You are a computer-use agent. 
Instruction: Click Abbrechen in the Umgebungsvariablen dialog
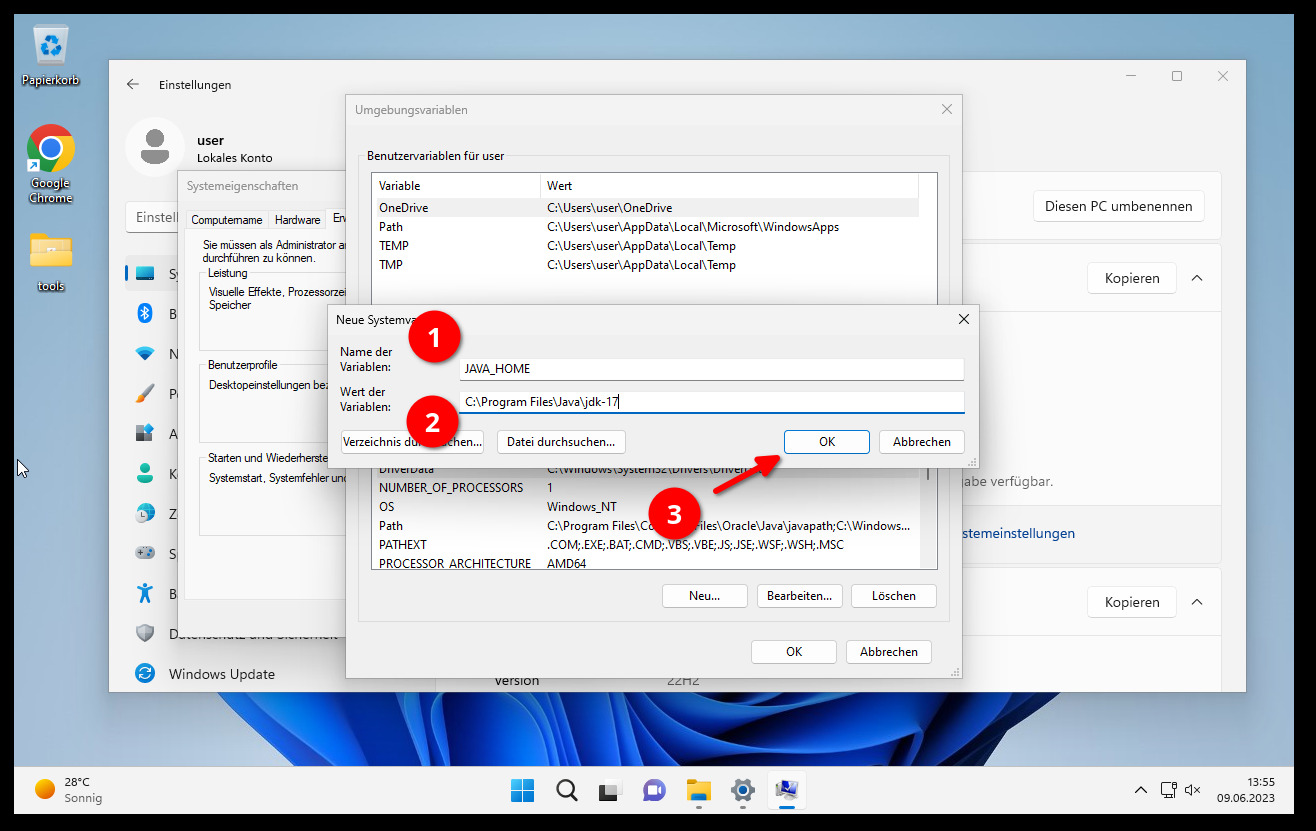point(889,651)
